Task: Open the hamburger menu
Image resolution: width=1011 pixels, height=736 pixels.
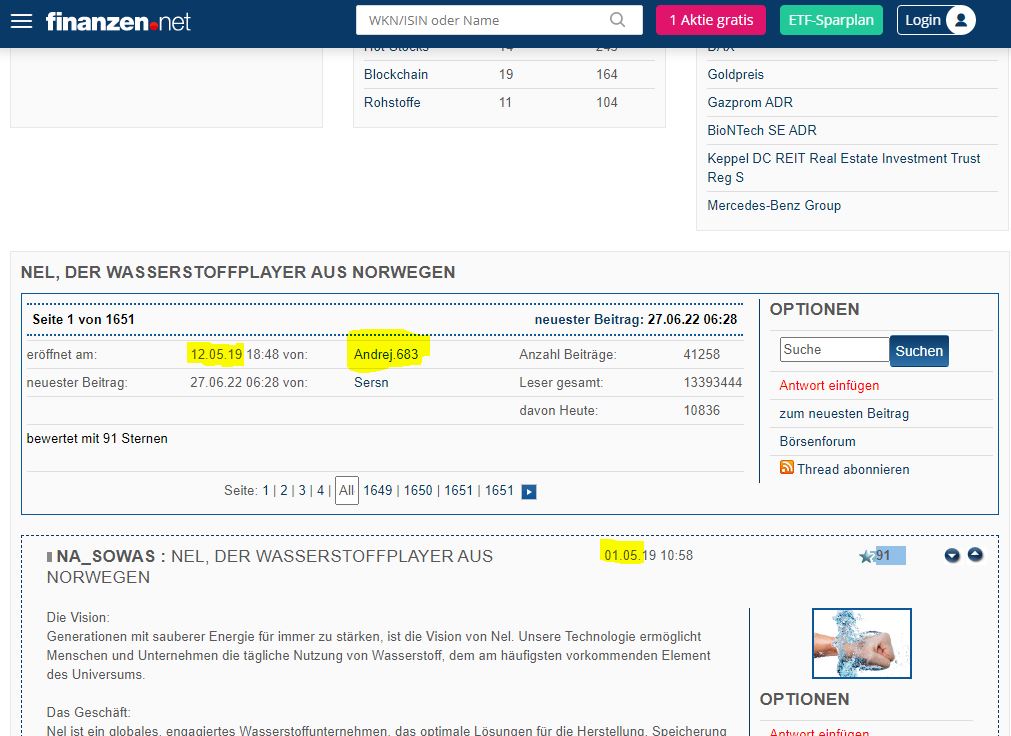Action: click(21, 21)
